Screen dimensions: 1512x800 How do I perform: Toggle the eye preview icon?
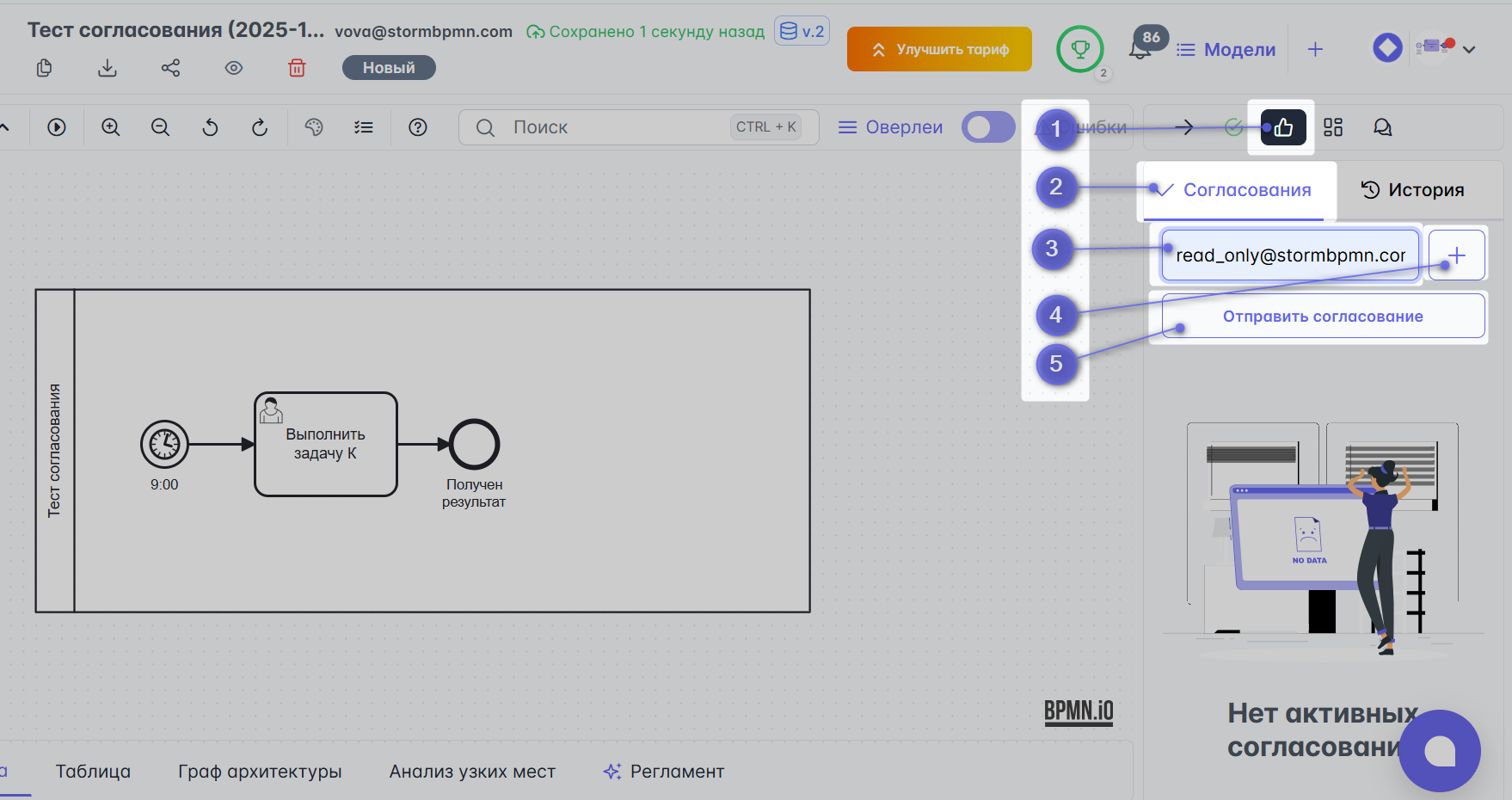click(233, 68)
